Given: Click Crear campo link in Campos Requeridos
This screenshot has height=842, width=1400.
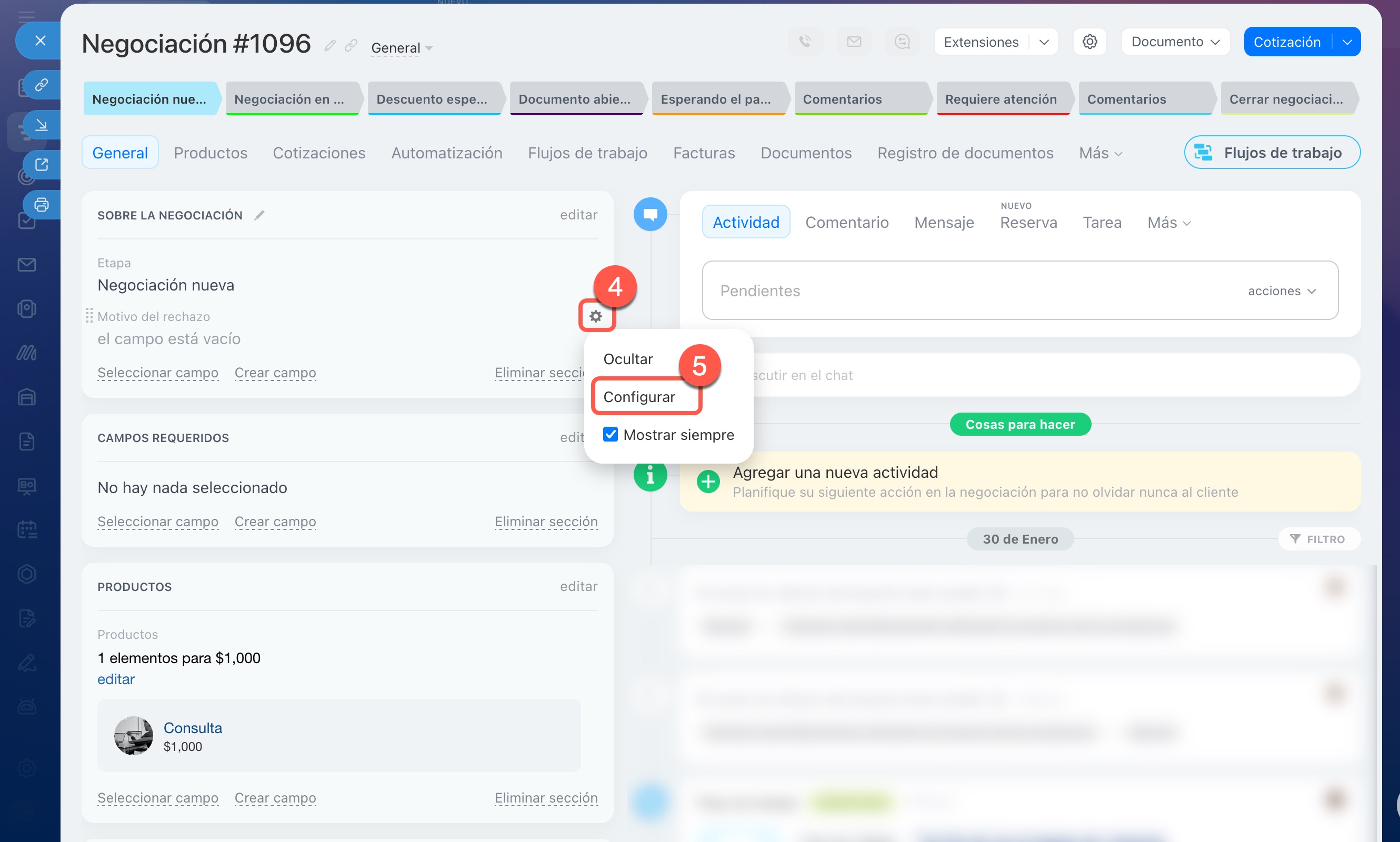Looking at the screenshot, I should (275, 522).
